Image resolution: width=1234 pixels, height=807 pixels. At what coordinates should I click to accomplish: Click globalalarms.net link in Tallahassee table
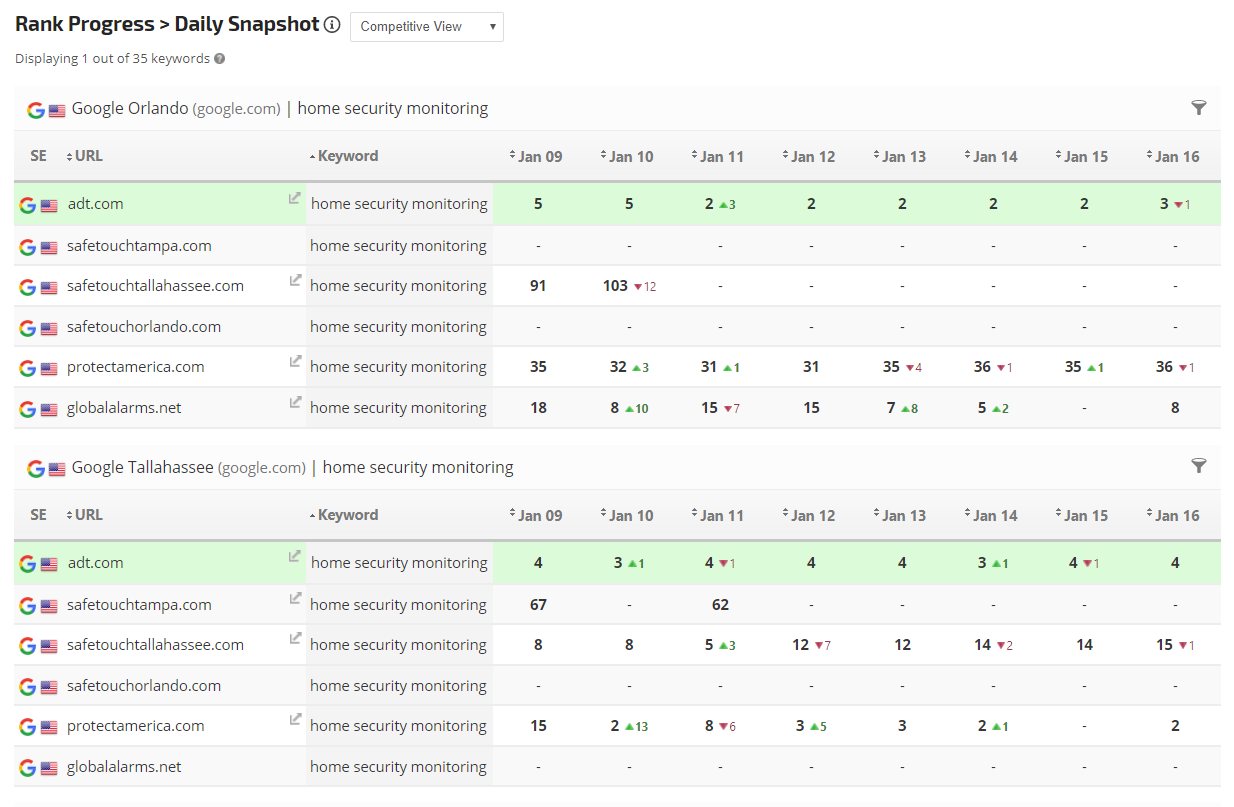[x=124, y=767]
